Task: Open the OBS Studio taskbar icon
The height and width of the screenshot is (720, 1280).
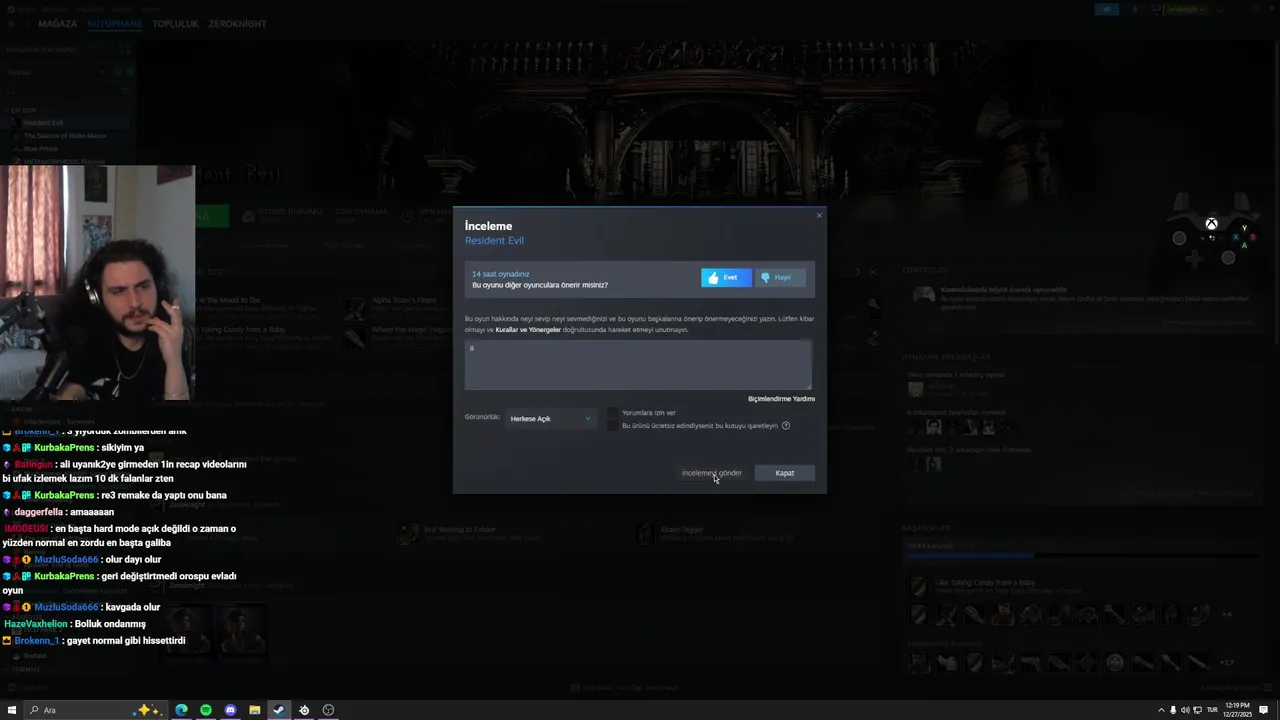Action: click(328, 710)
